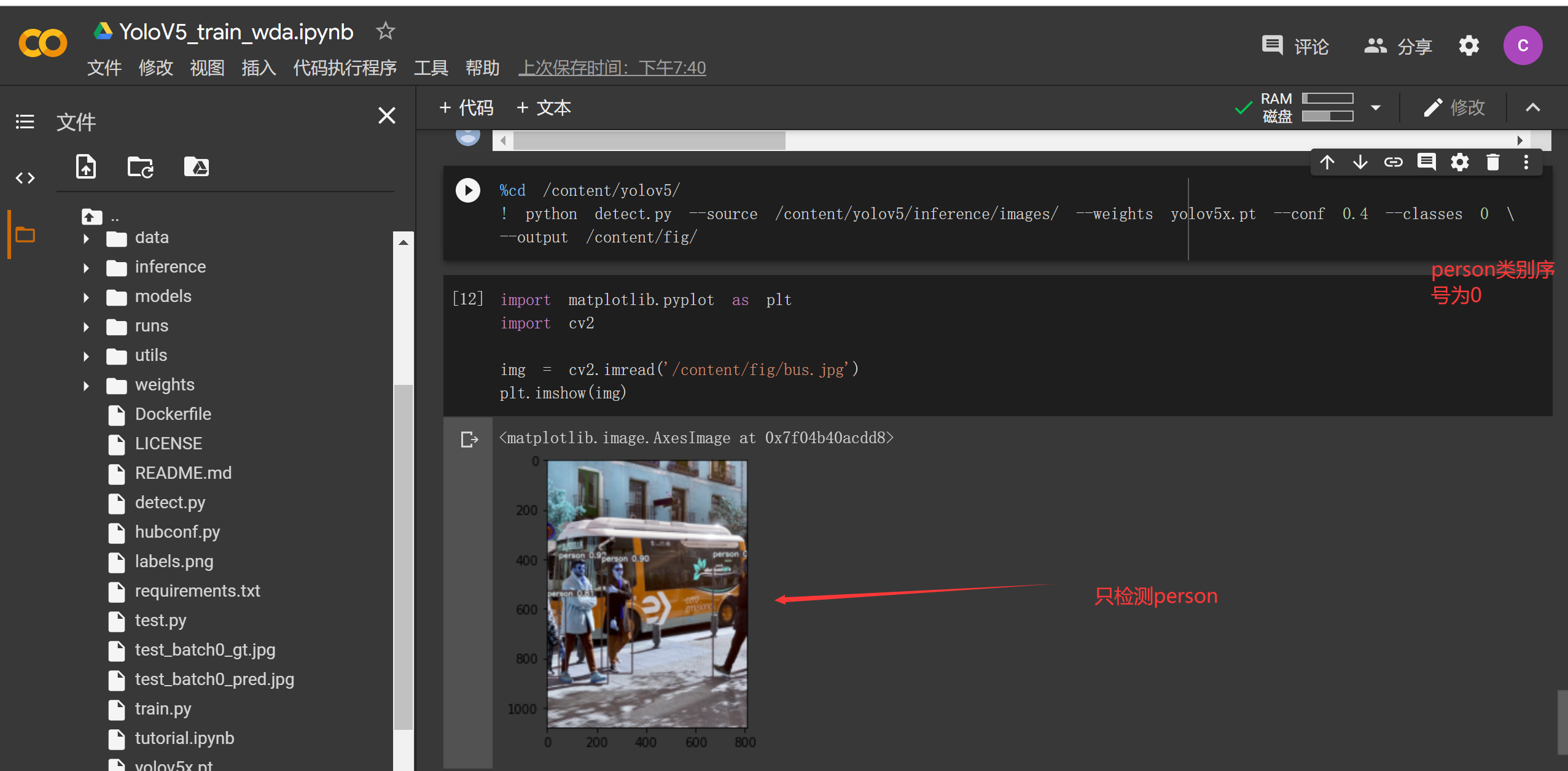This screenshot has width=1568, height=771.
Task: Expand the weights folder
Action: click(86, 385)
